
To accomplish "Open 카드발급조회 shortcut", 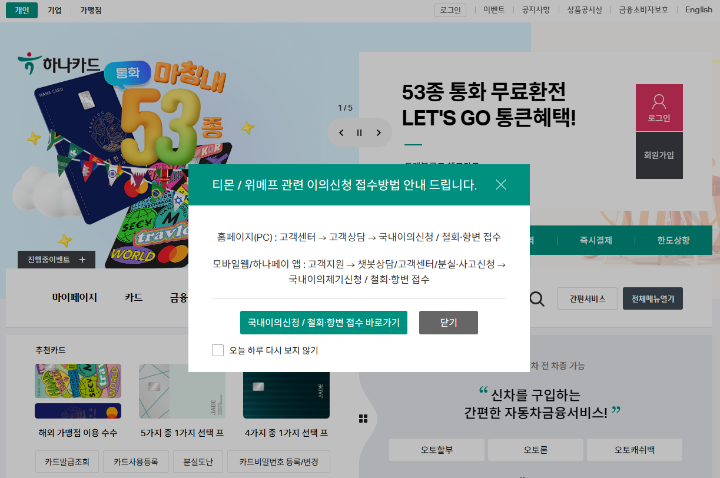I will (x=67, y=461).
